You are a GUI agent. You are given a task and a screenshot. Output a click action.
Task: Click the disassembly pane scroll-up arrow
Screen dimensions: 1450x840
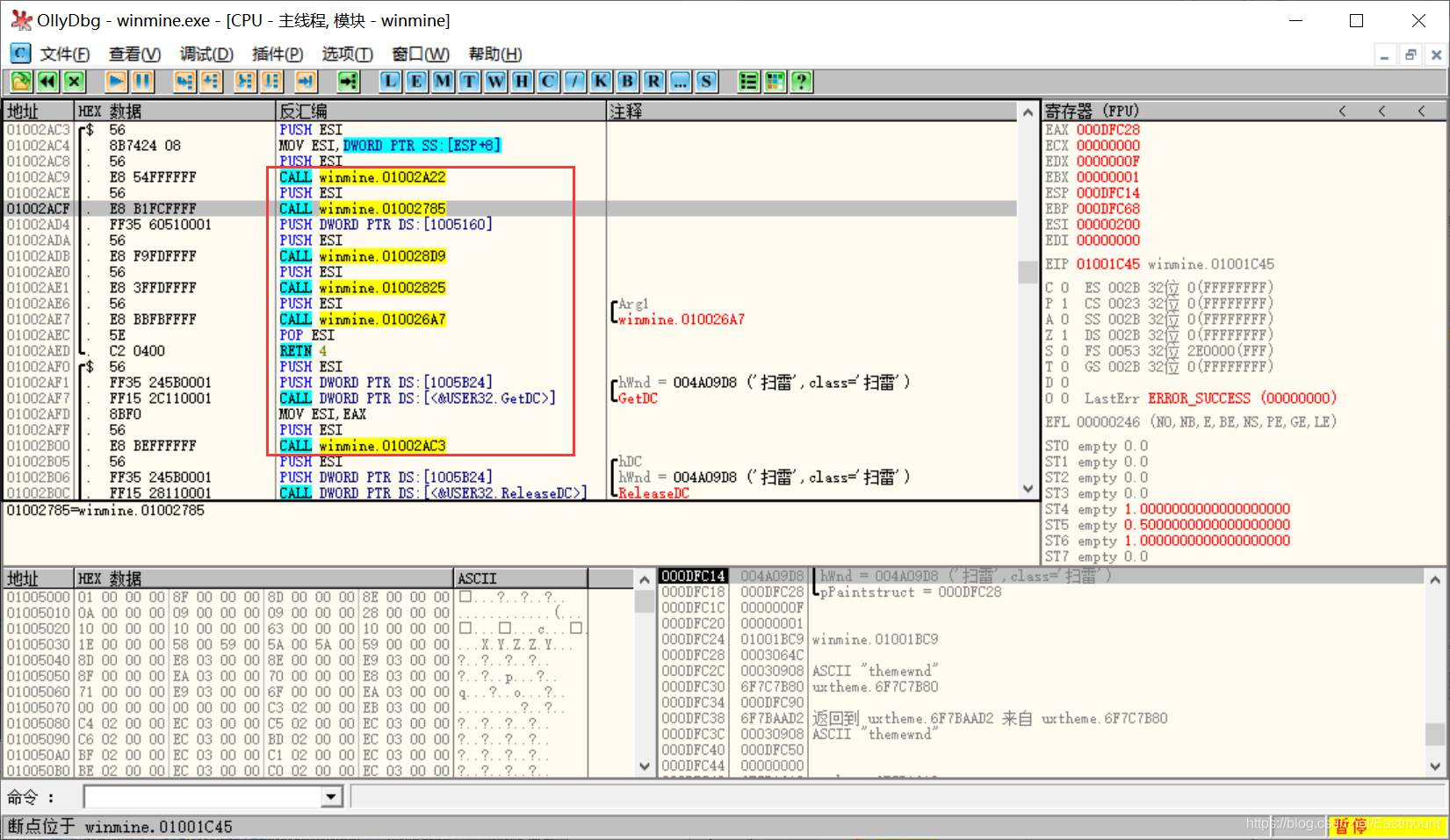tap(1028, 111)
